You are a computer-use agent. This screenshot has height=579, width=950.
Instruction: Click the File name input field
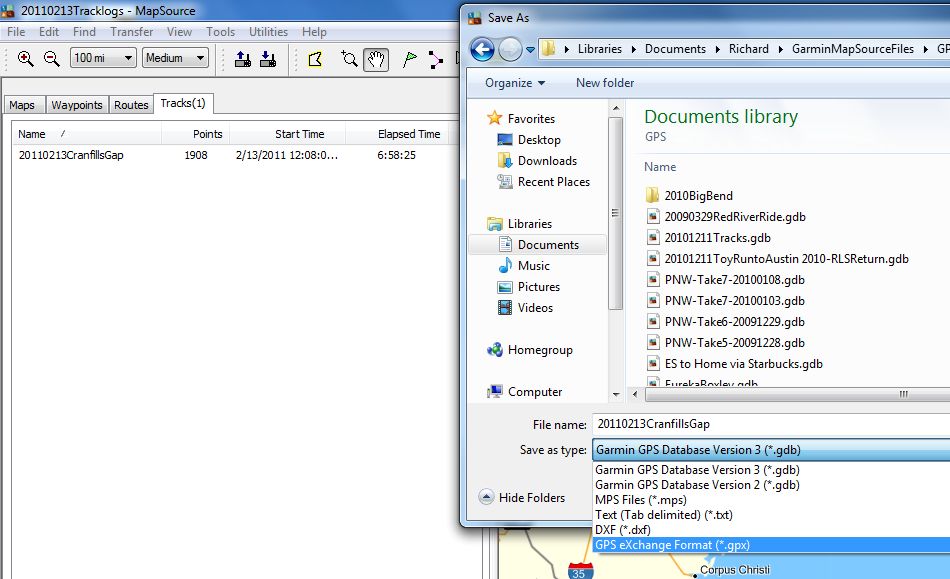(771, 424)
